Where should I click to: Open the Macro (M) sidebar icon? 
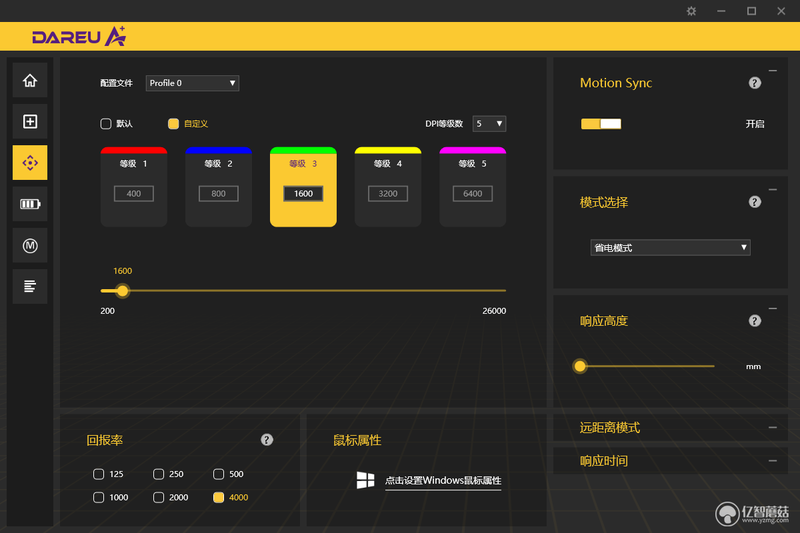[x=30, y=245]
